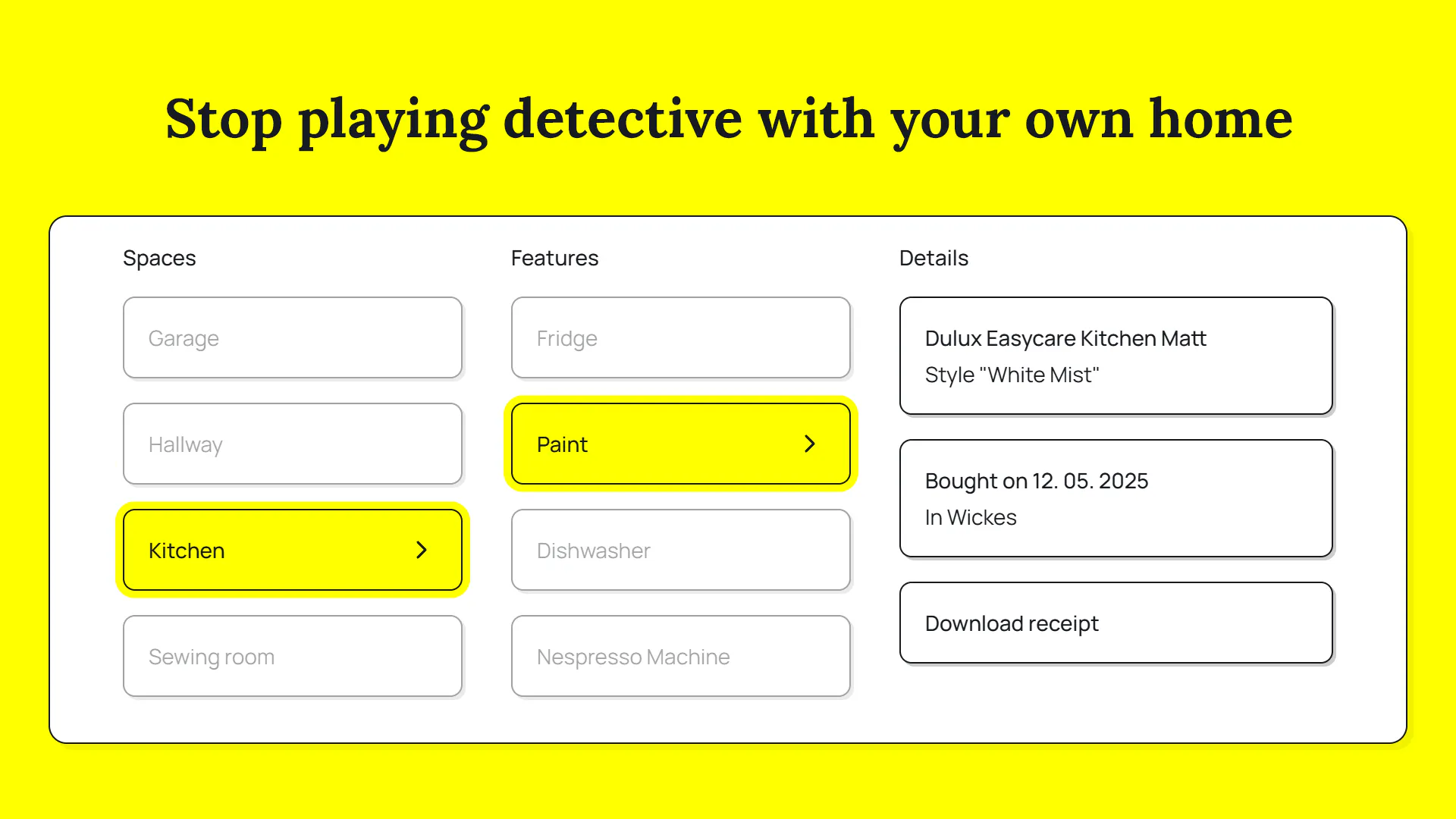Open the Dishwasher feature

point(681,550)
